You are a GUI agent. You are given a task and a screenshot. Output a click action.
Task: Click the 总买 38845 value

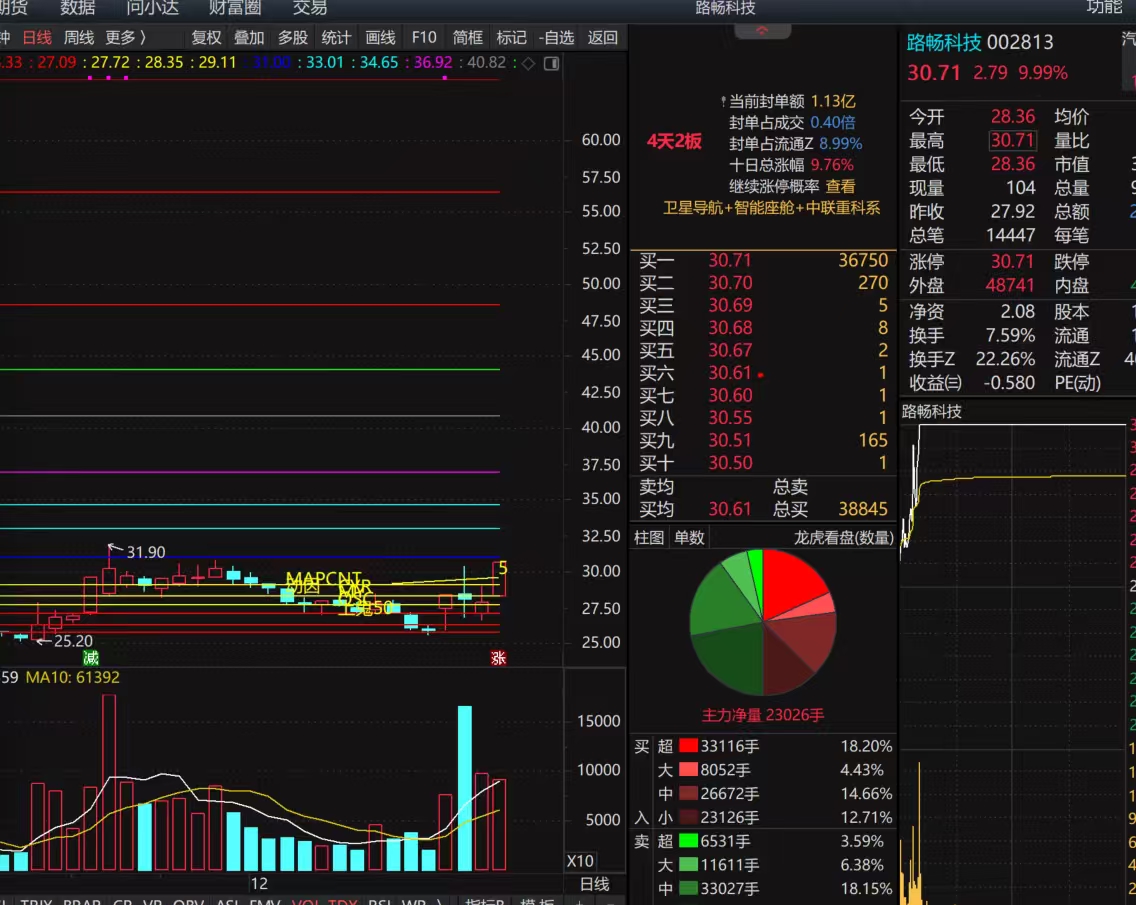click(862, 509)
